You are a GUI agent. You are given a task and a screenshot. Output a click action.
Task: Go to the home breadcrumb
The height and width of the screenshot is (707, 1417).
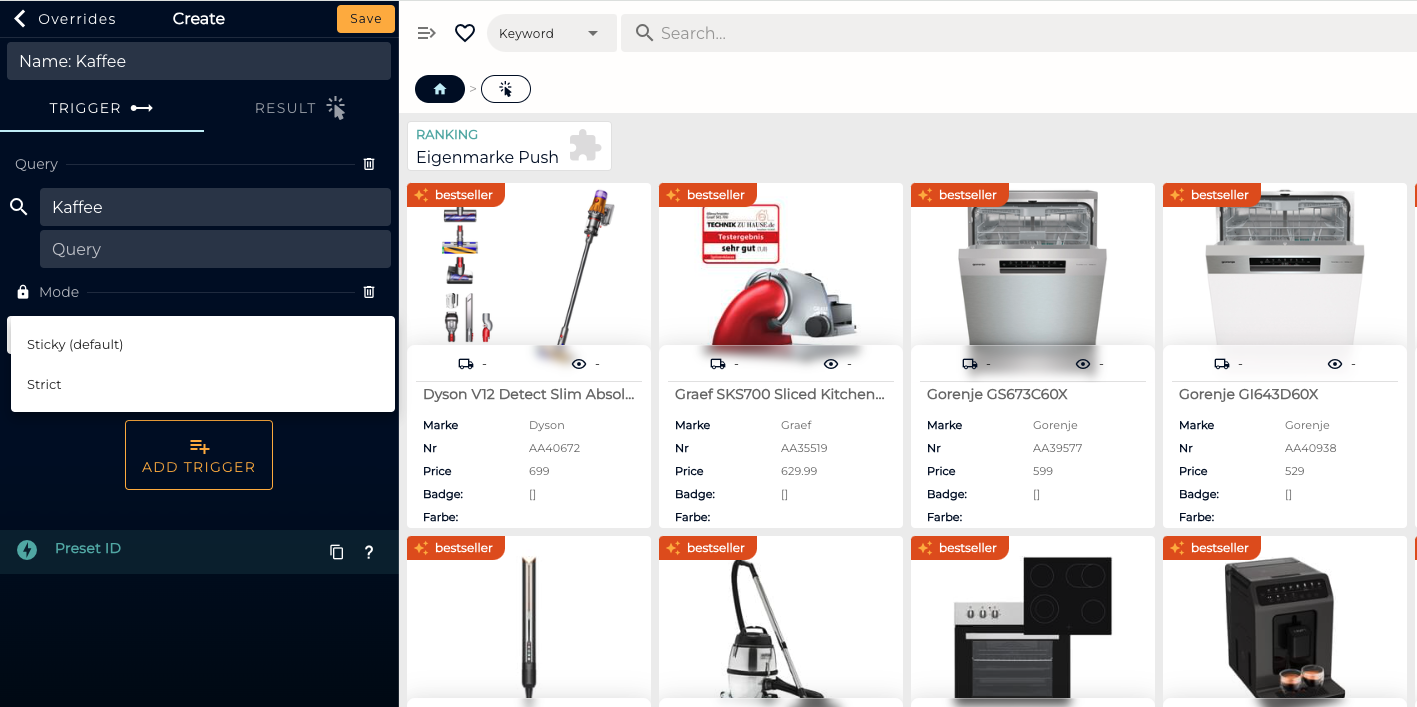pyautogui.click(x=440, y=89)
